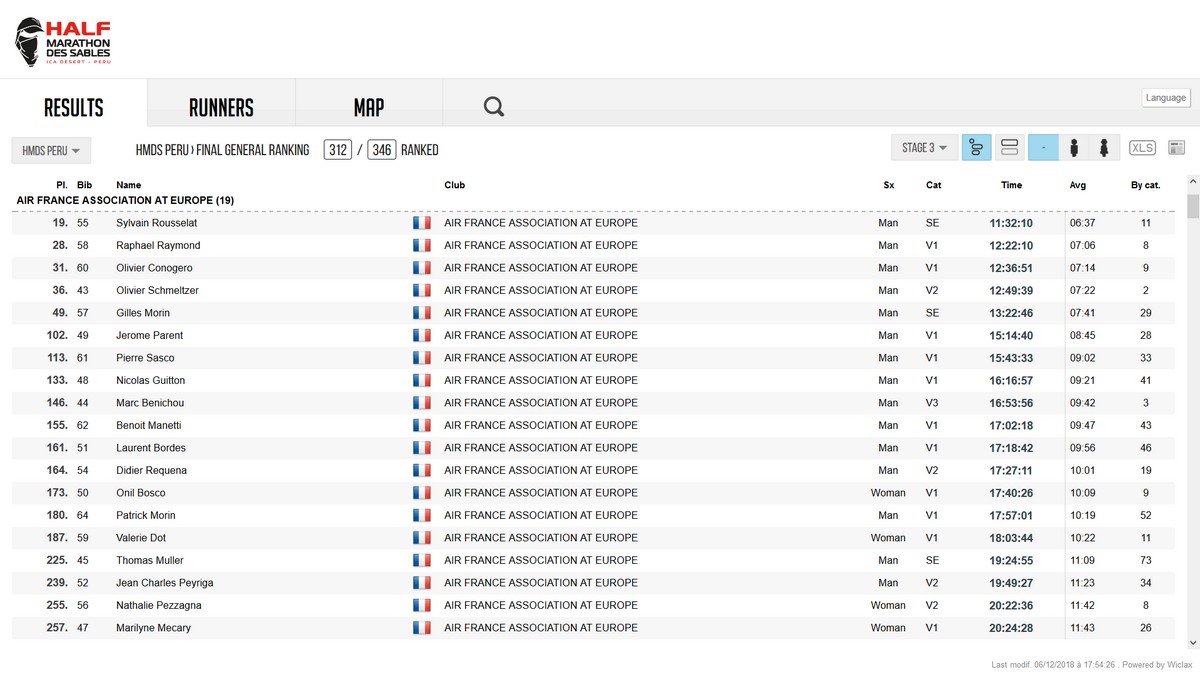Open runner Patrick Morin
Screen dimensions: 1200x674
point(145,515)
